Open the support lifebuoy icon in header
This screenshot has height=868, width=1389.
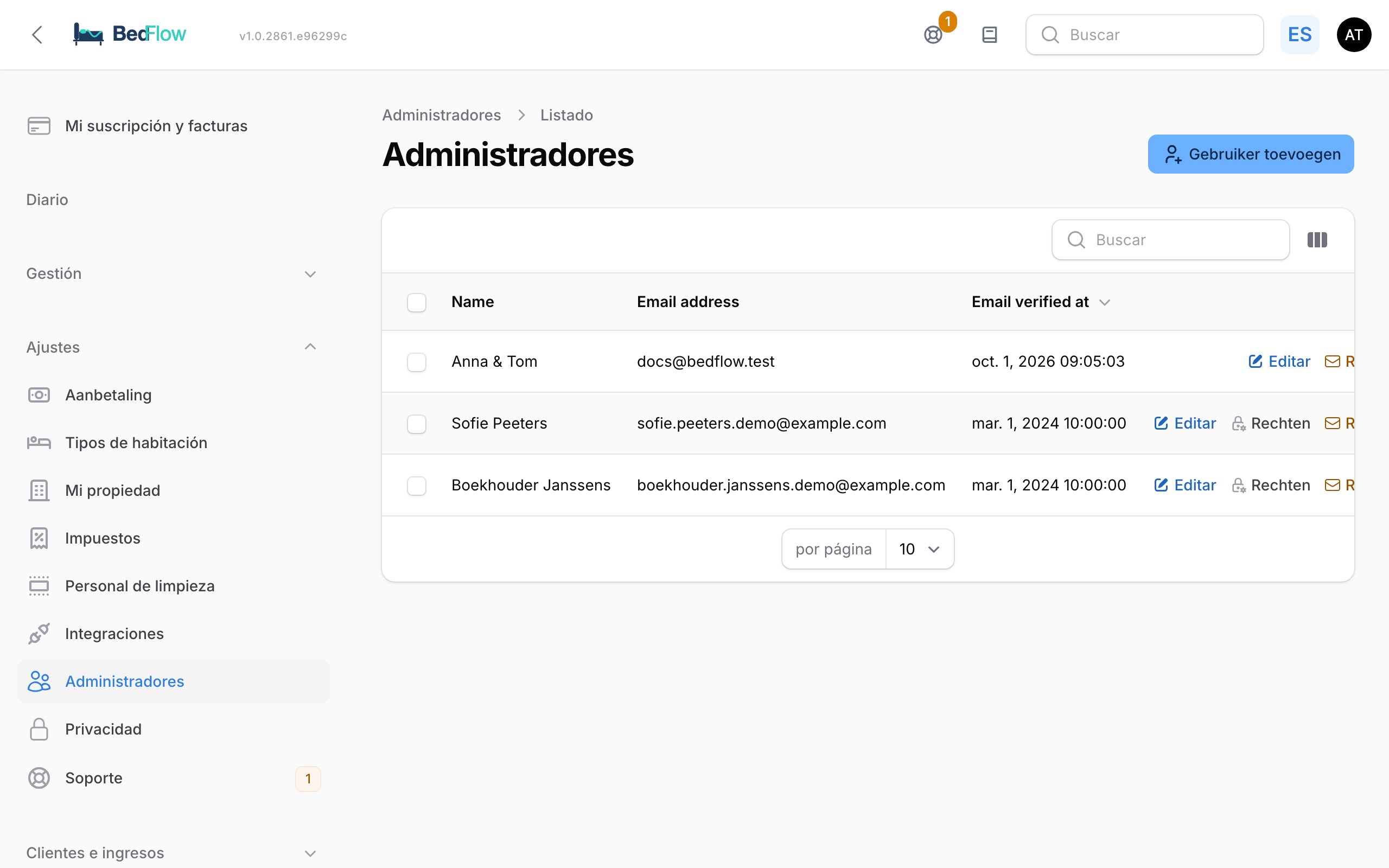pos(933,35)
